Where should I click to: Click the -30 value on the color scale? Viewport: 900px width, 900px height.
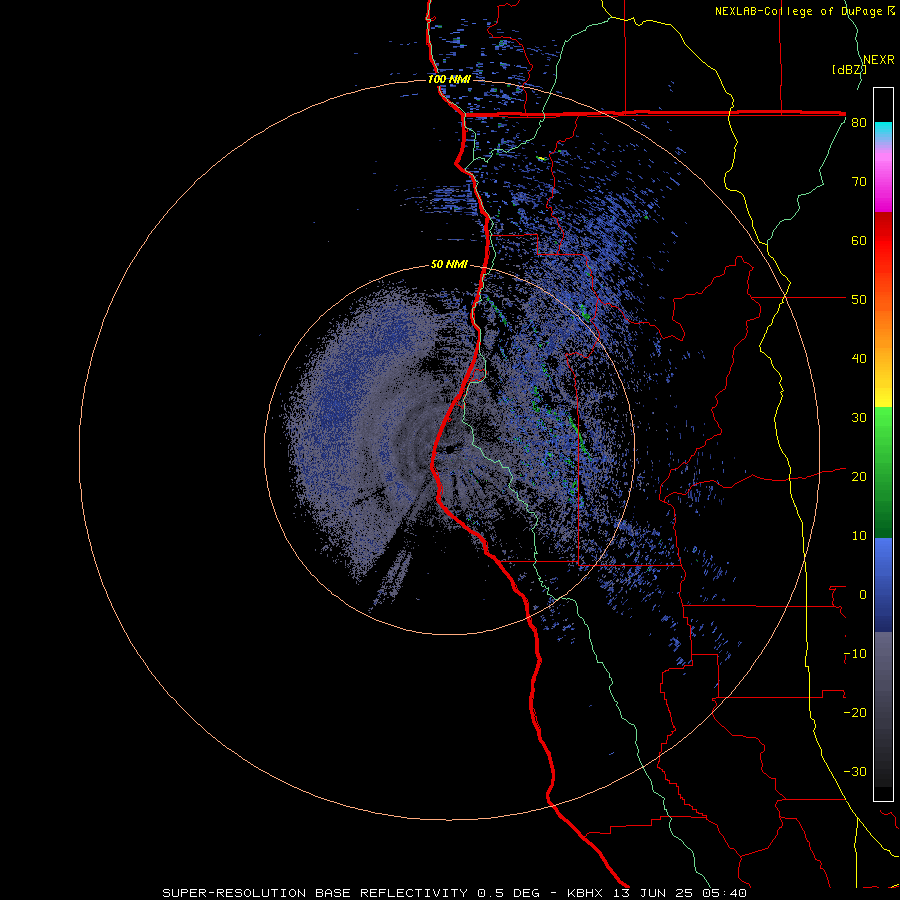(x=855, y=772)
